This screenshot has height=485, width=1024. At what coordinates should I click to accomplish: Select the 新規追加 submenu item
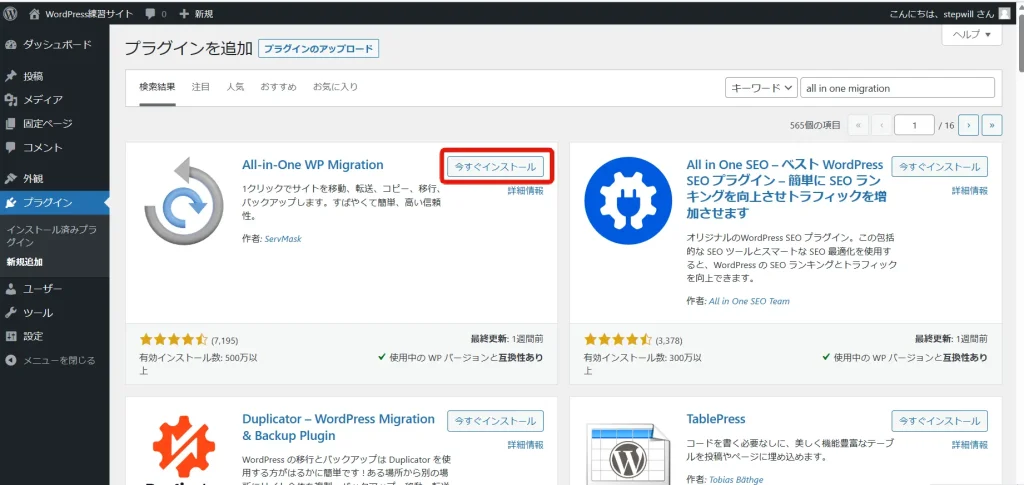click(25, 262)
